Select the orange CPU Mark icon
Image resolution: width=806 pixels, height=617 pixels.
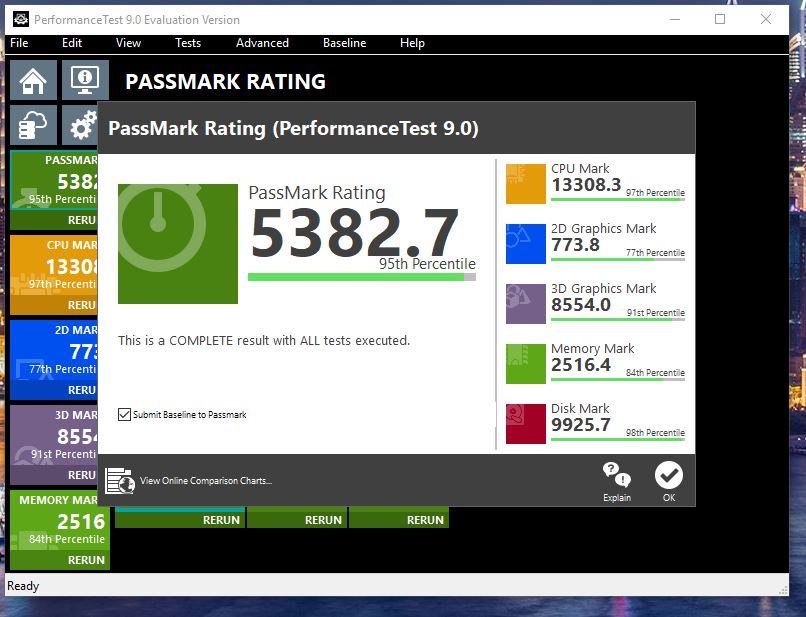pos(526,184)
